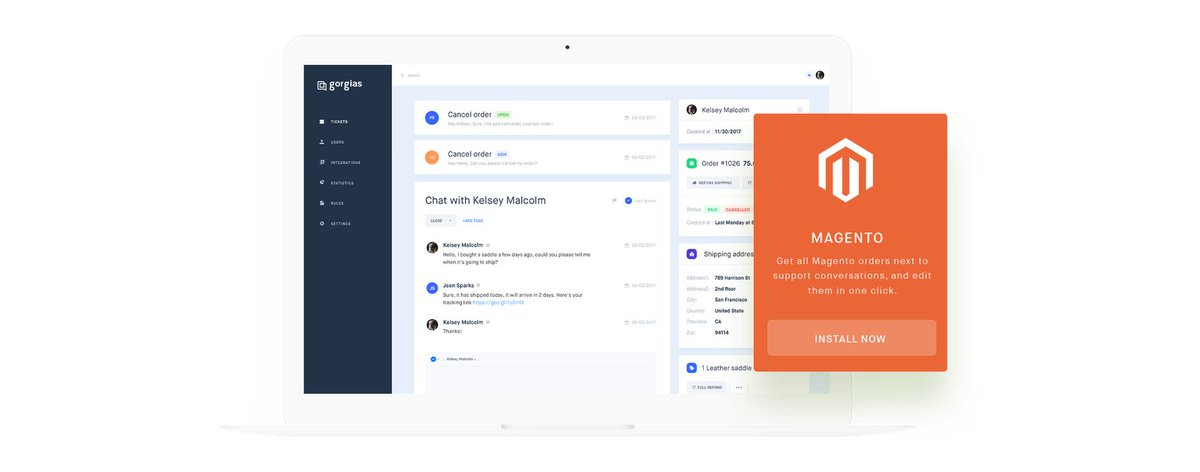Viewport: 1200px width, 472px height.
Task: Click the reply channel icon in composer
Action: coord(433,358)
